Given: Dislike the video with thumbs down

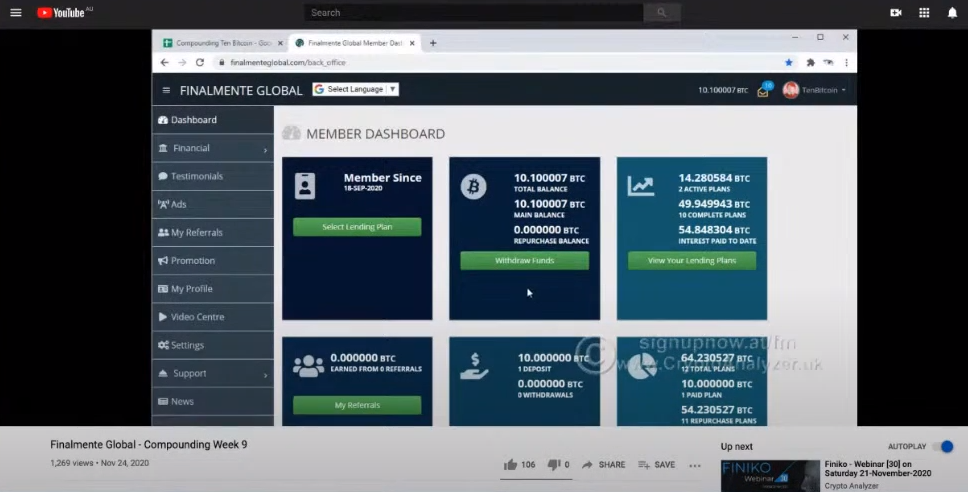Looking at the screenshot, I should coord(552,465).
